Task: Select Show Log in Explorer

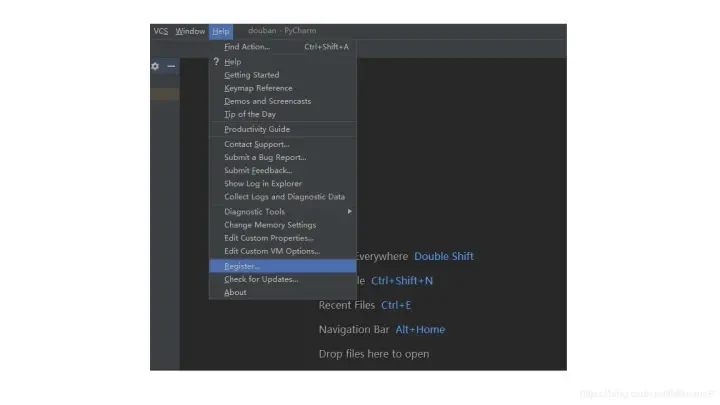Action: (x=263, y=183)
